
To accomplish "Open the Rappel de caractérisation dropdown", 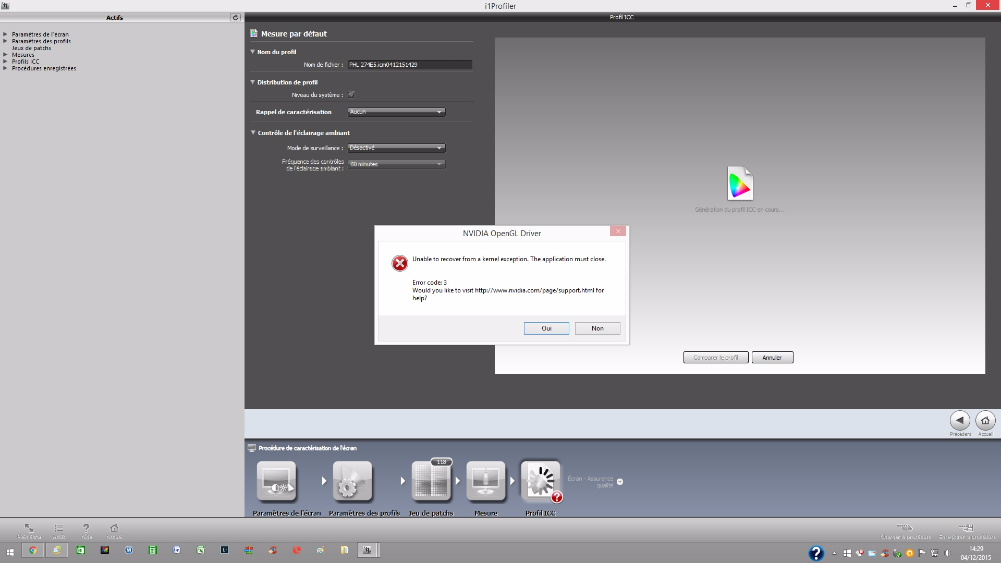I will (396, 112).
